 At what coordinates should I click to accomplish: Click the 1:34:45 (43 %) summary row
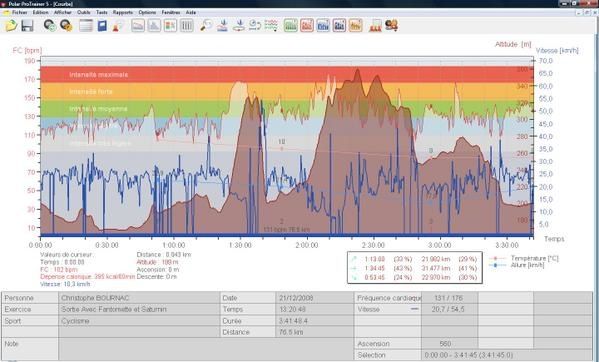pyautogui.click(x=414, y=268)
